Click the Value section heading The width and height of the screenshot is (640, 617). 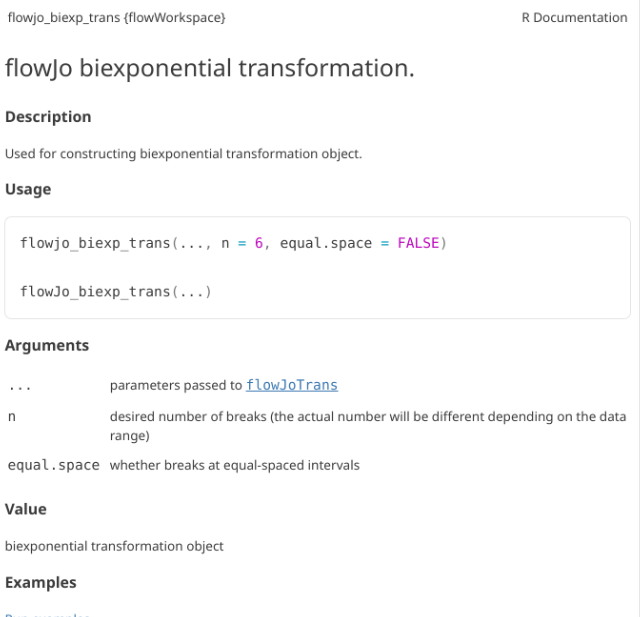click(x=26, y=509)
